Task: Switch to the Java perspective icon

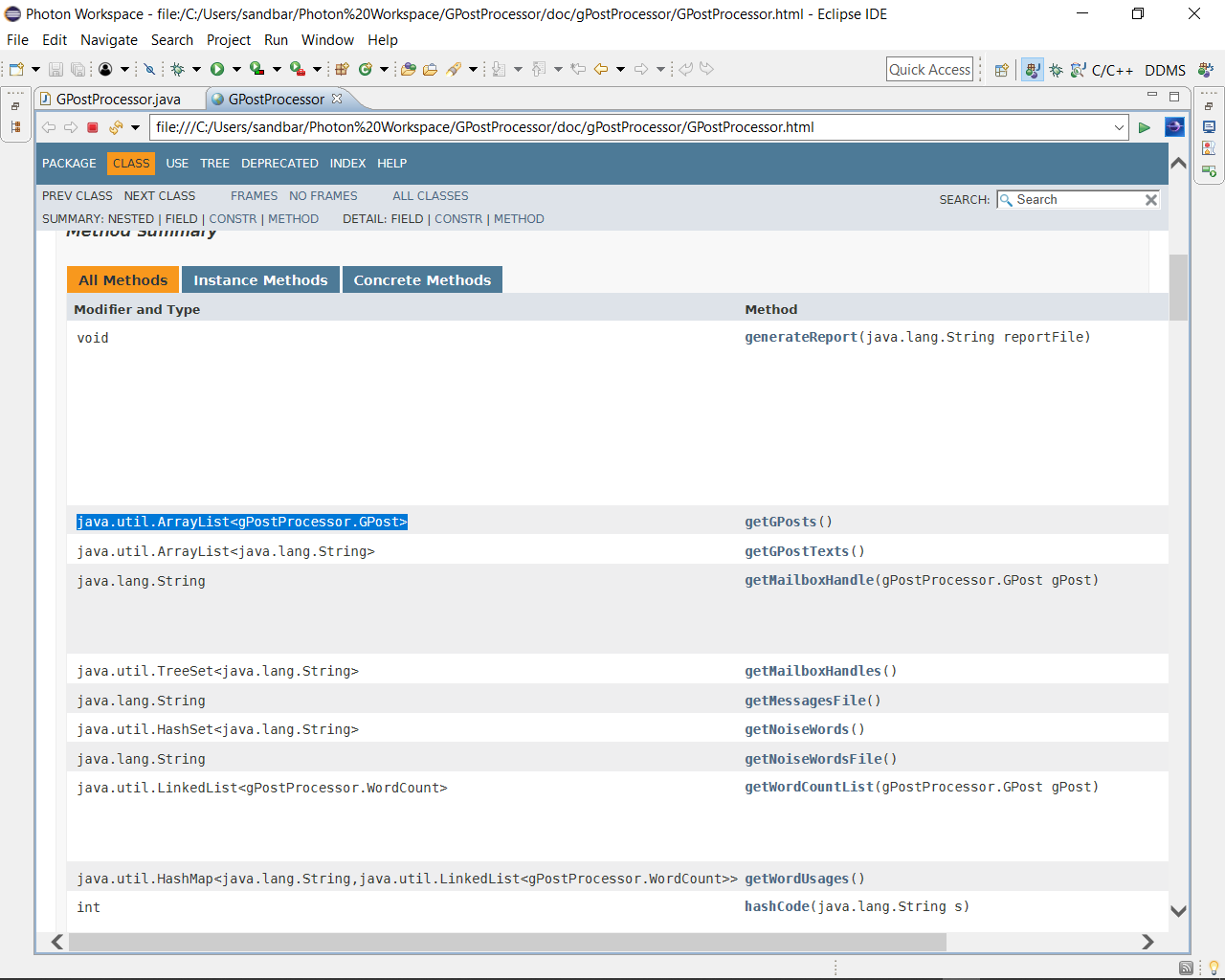Action: tap(1033, 70)
